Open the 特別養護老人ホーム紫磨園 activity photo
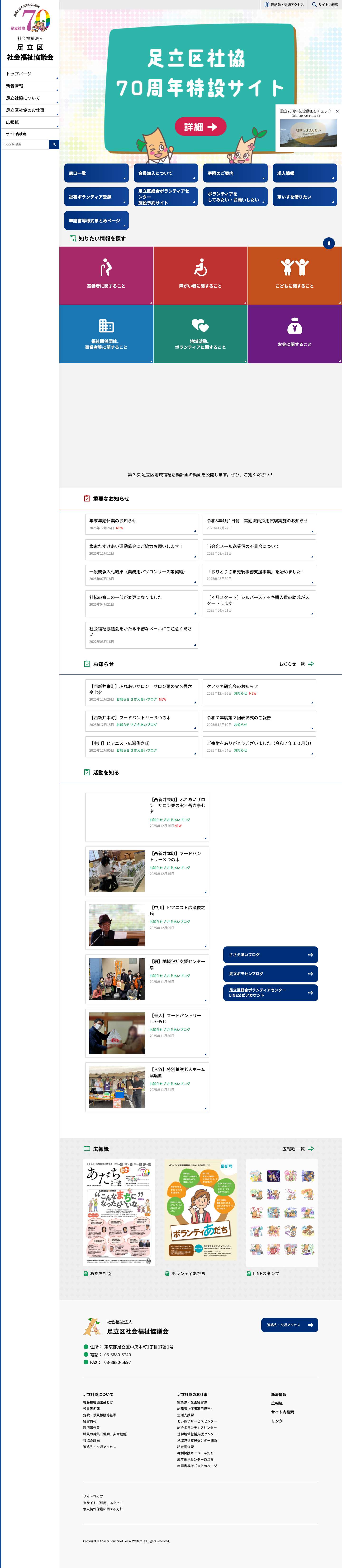The width and height of the screenshot is (342, 1568). point(117,1087)
